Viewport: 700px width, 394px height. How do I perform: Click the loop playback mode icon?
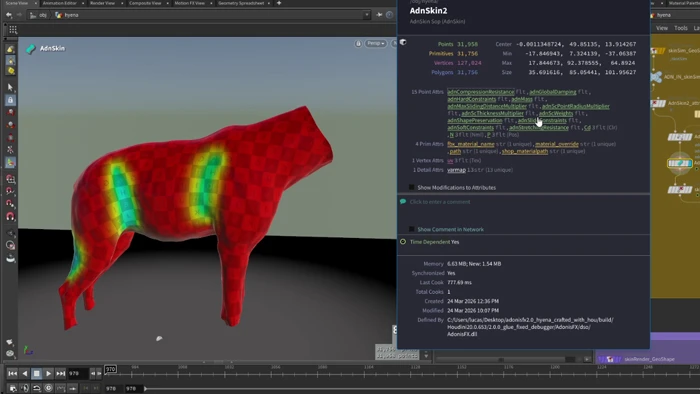pyautogui.click(x=37, y=388)
